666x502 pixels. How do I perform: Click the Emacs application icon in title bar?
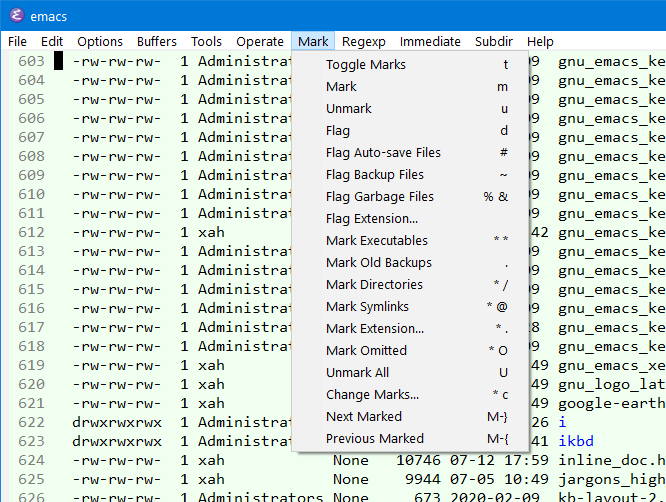(16, 15)
